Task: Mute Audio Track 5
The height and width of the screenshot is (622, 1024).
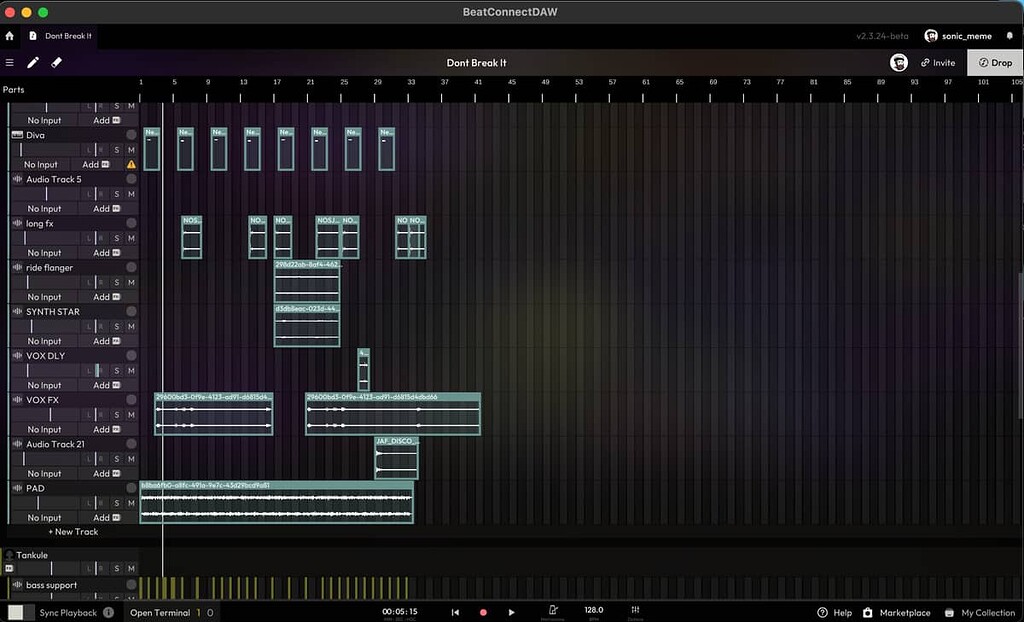Action: [x=130, y=193]
